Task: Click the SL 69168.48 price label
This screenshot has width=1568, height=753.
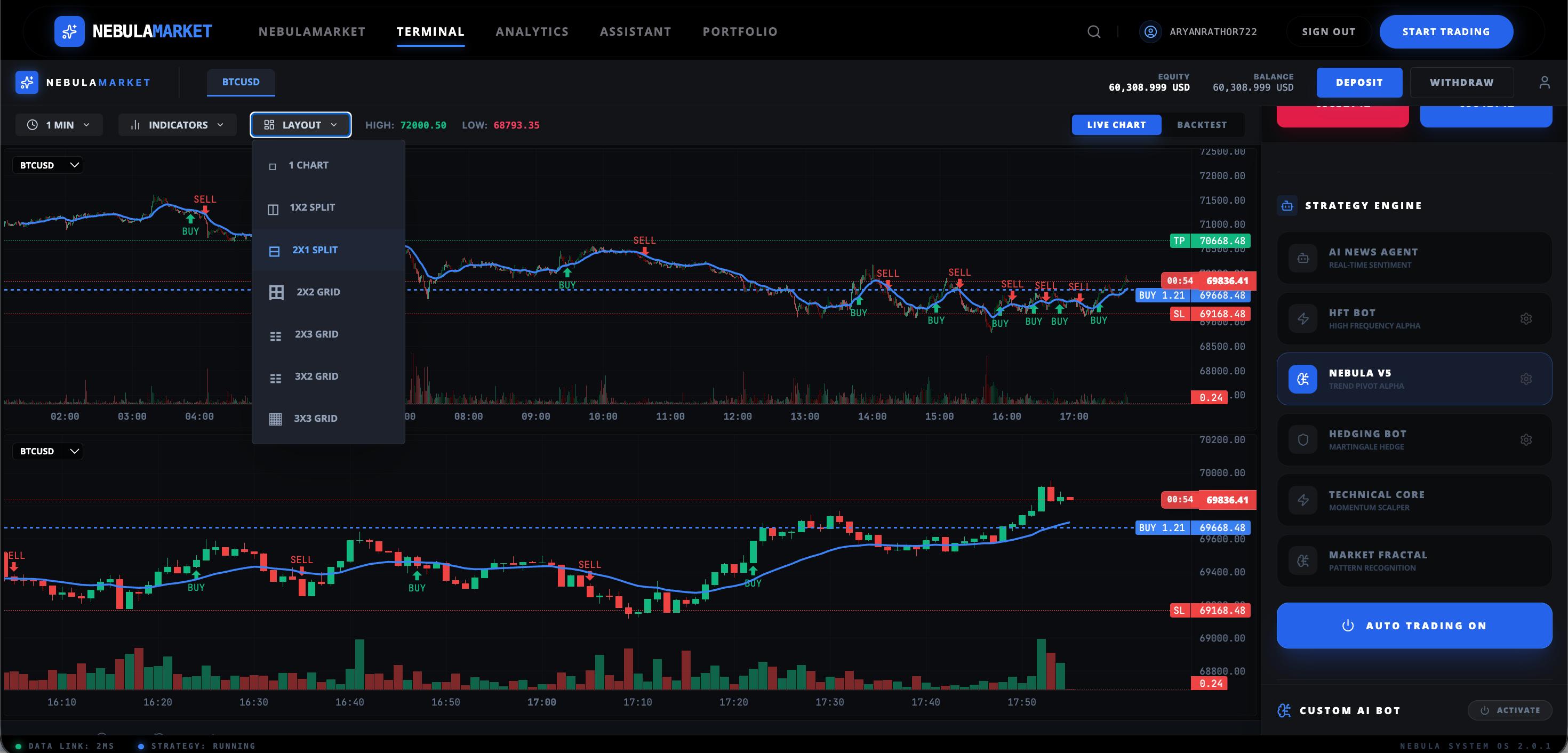Action: [1210, 314]
